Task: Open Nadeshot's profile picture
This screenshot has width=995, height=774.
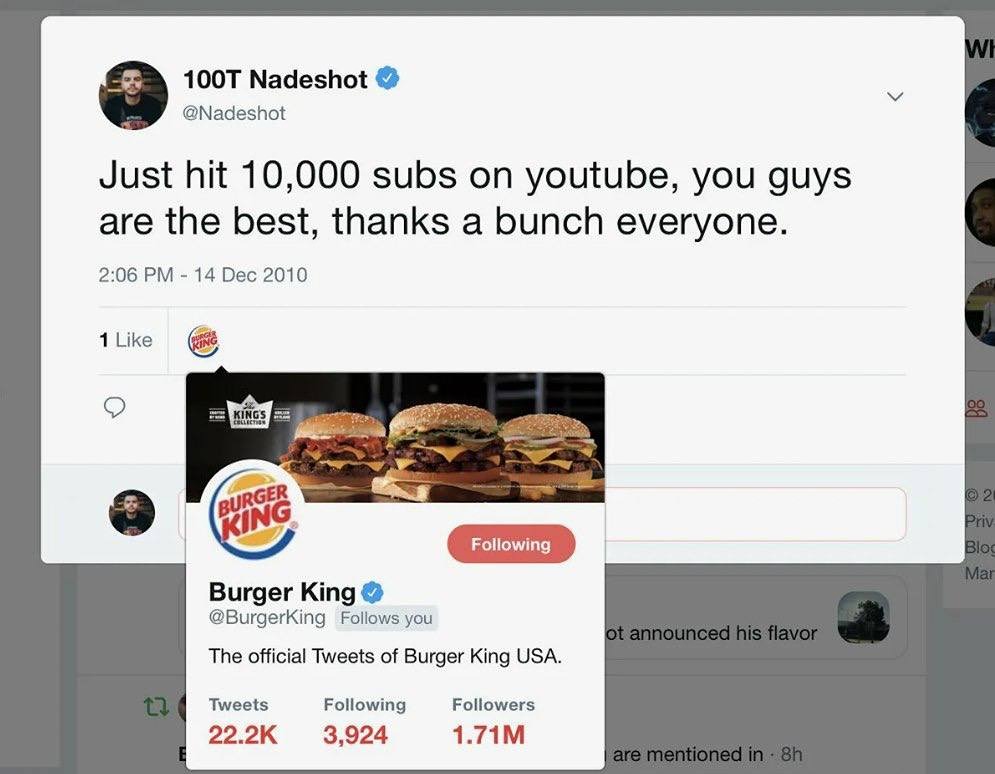Action: (133, 95)
